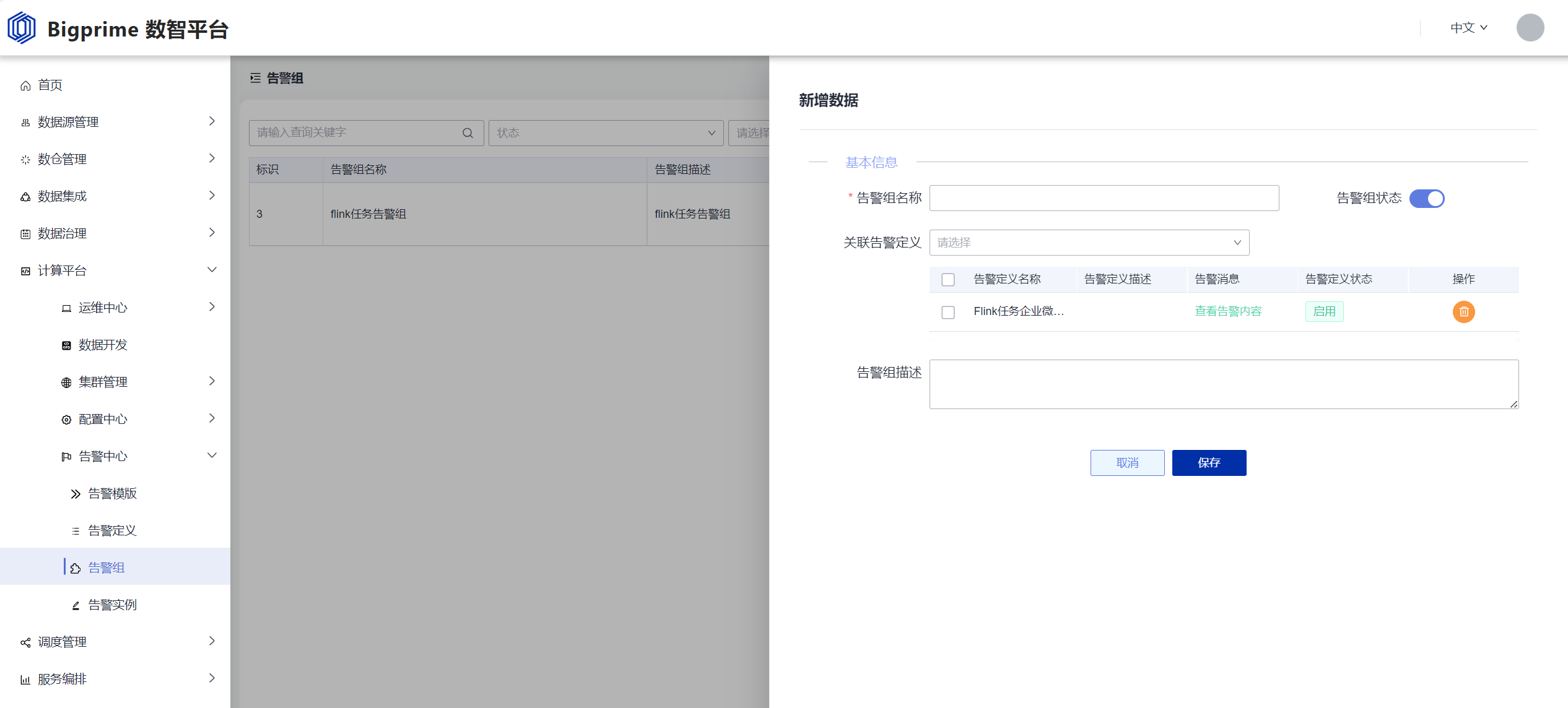Click the 数据源管理 sidebar icon
The image size is (1568, 708).
click(25, 123)
